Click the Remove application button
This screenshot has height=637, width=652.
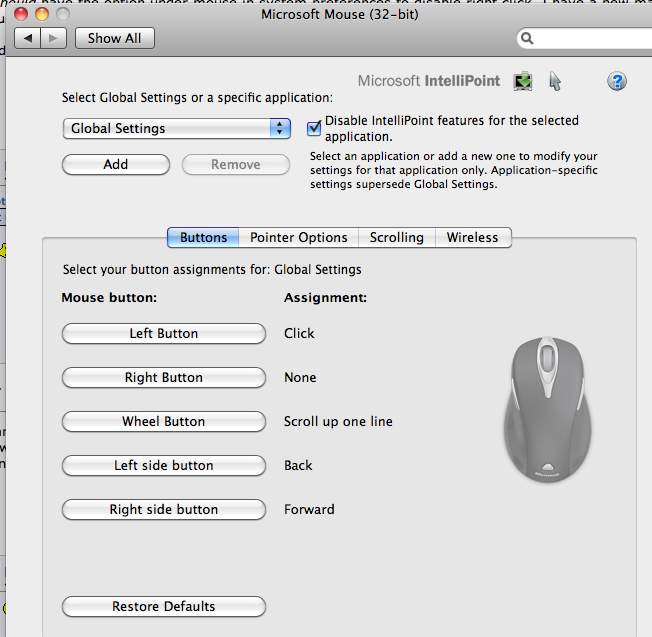[x=236, y=165]
